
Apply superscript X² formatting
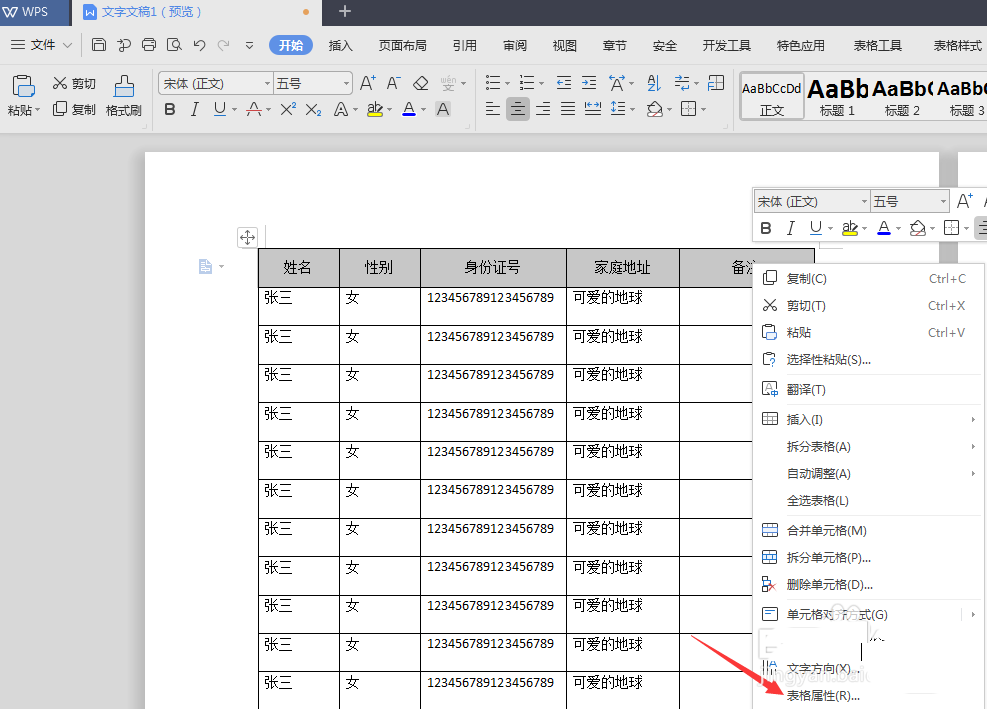(x=288, y=110)
